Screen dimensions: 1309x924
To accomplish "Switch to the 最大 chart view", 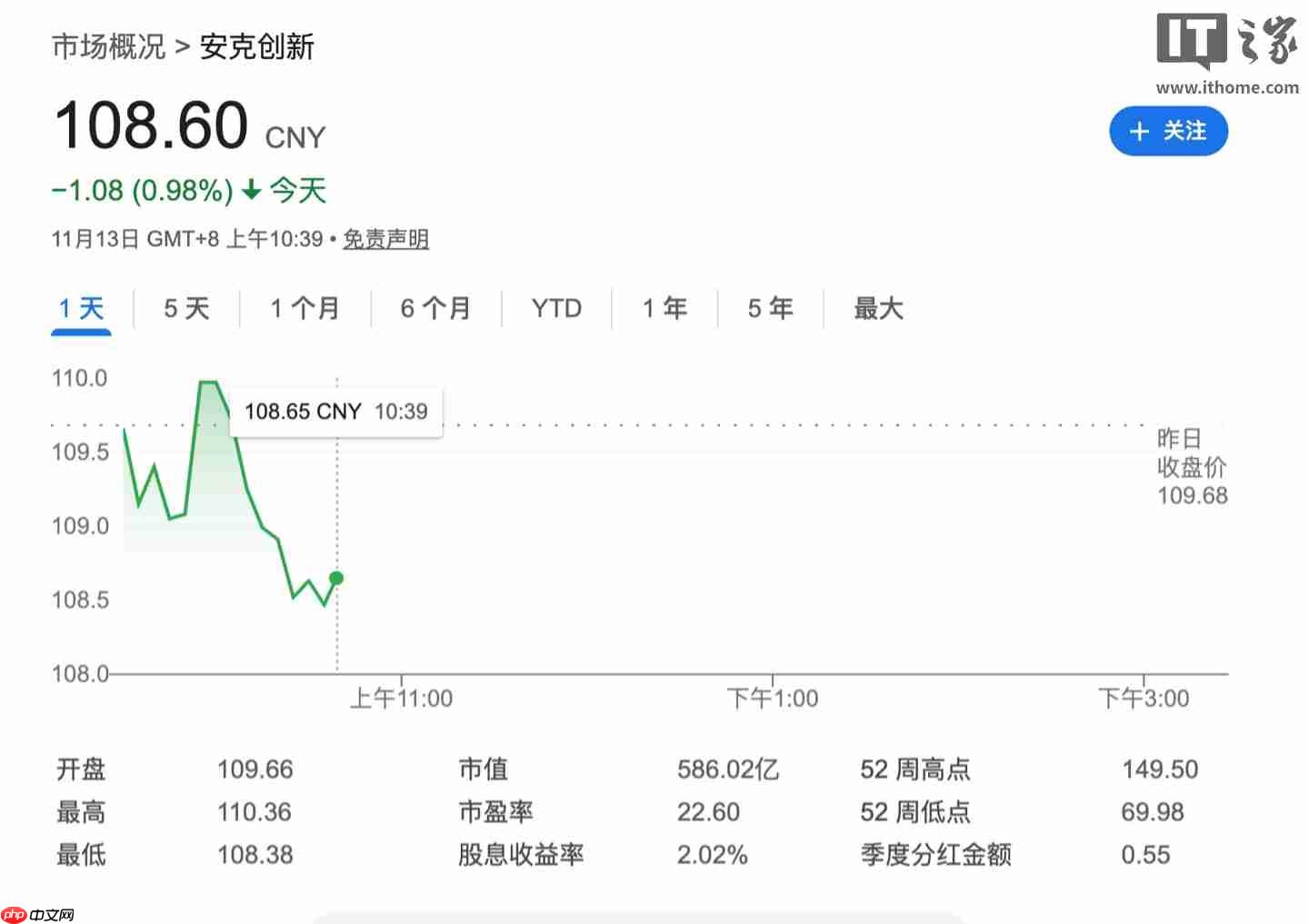I will pos(877,308).
